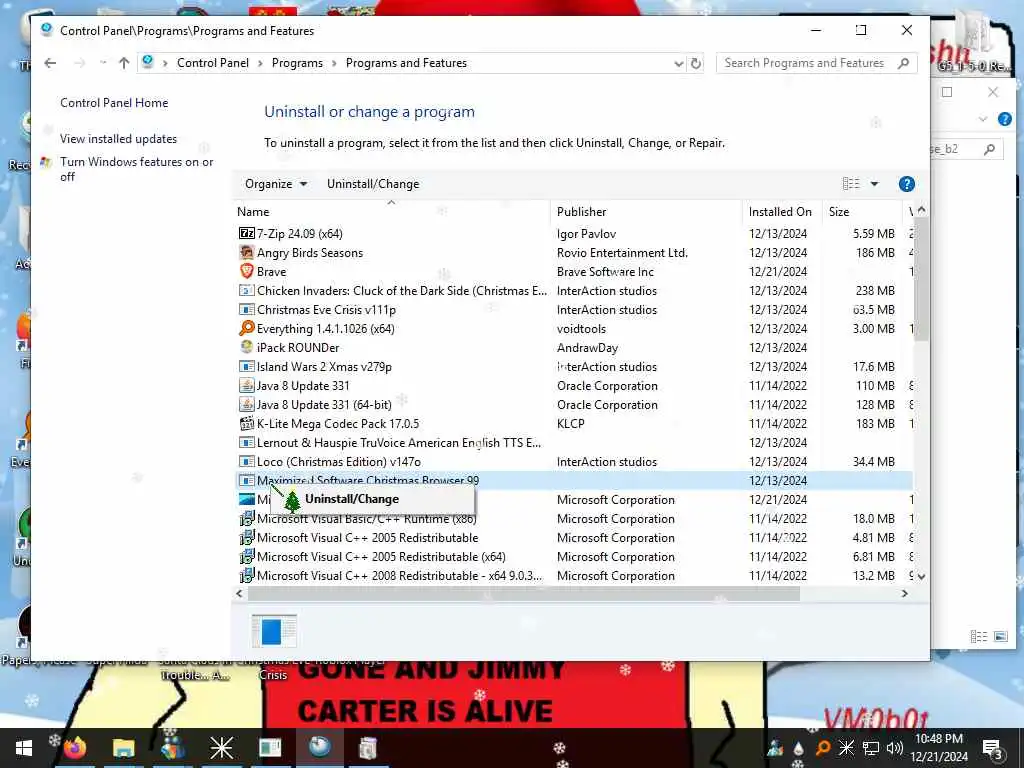Select Microsoft Visual C++ 2008 Redistributable row
Viewport: 1024px width, 768px height.
[x=573, y=575]
